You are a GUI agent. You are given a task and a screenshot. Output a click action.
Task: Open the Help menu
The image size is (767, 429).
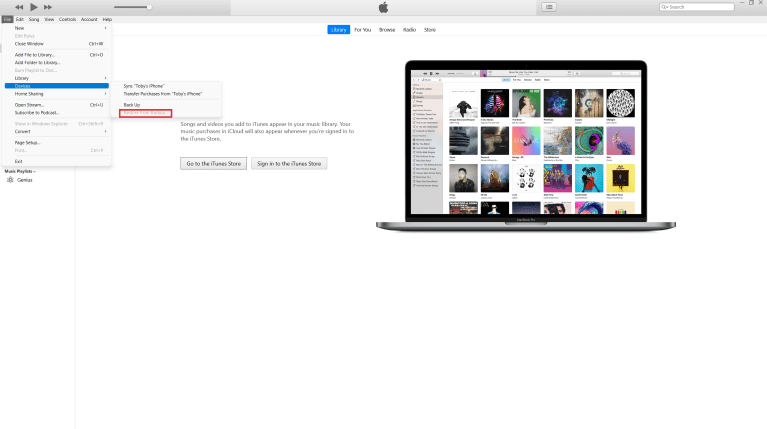click(x=107, y=19)
